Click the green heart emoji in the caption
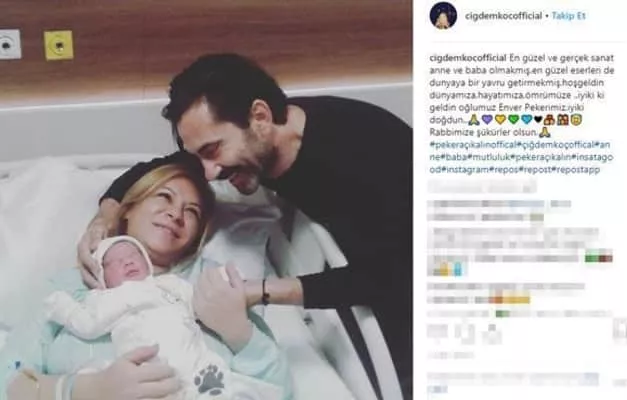 coord(514,119)
